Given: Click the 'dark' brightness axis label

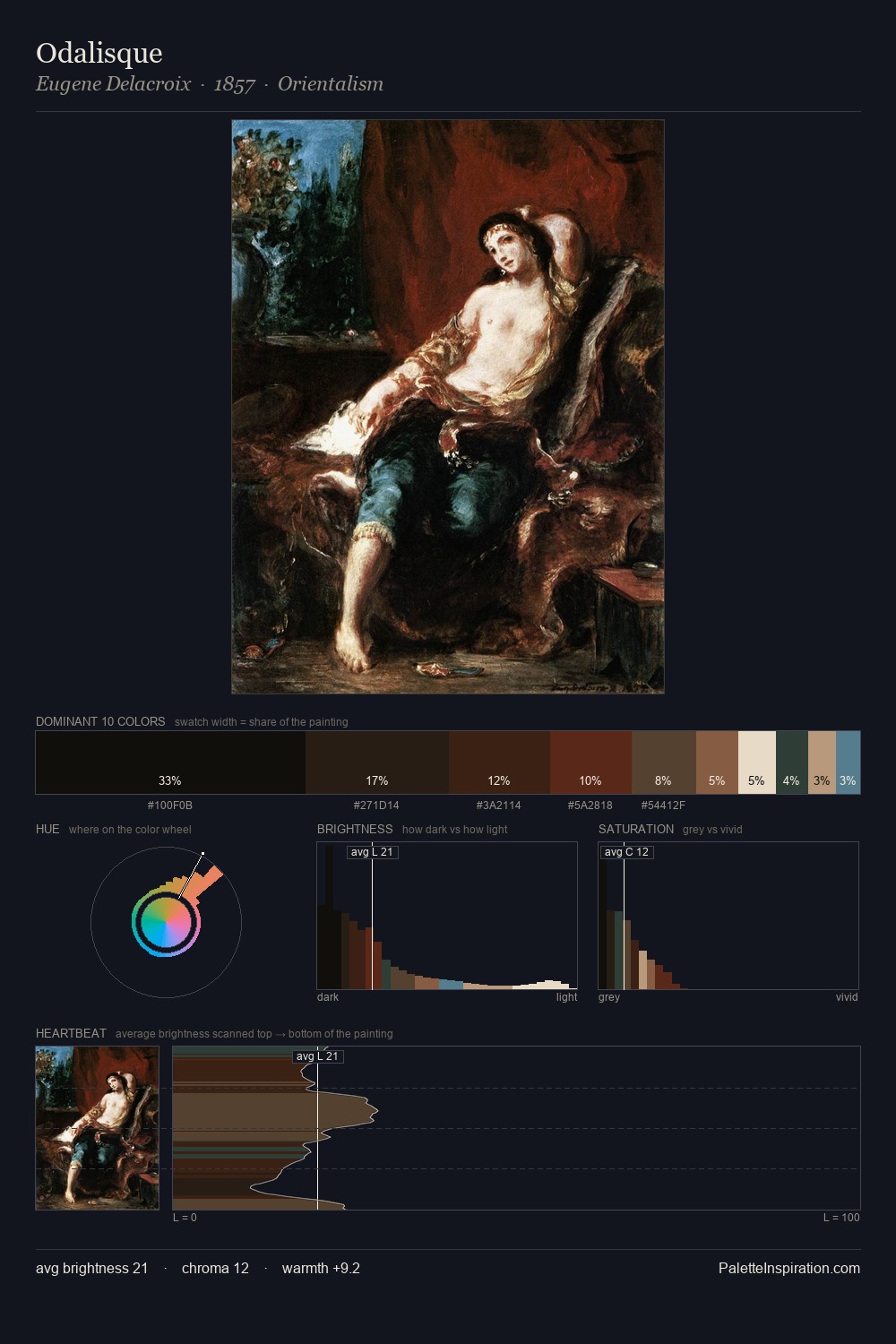Looking at the screenshot, I should [328, 997].
